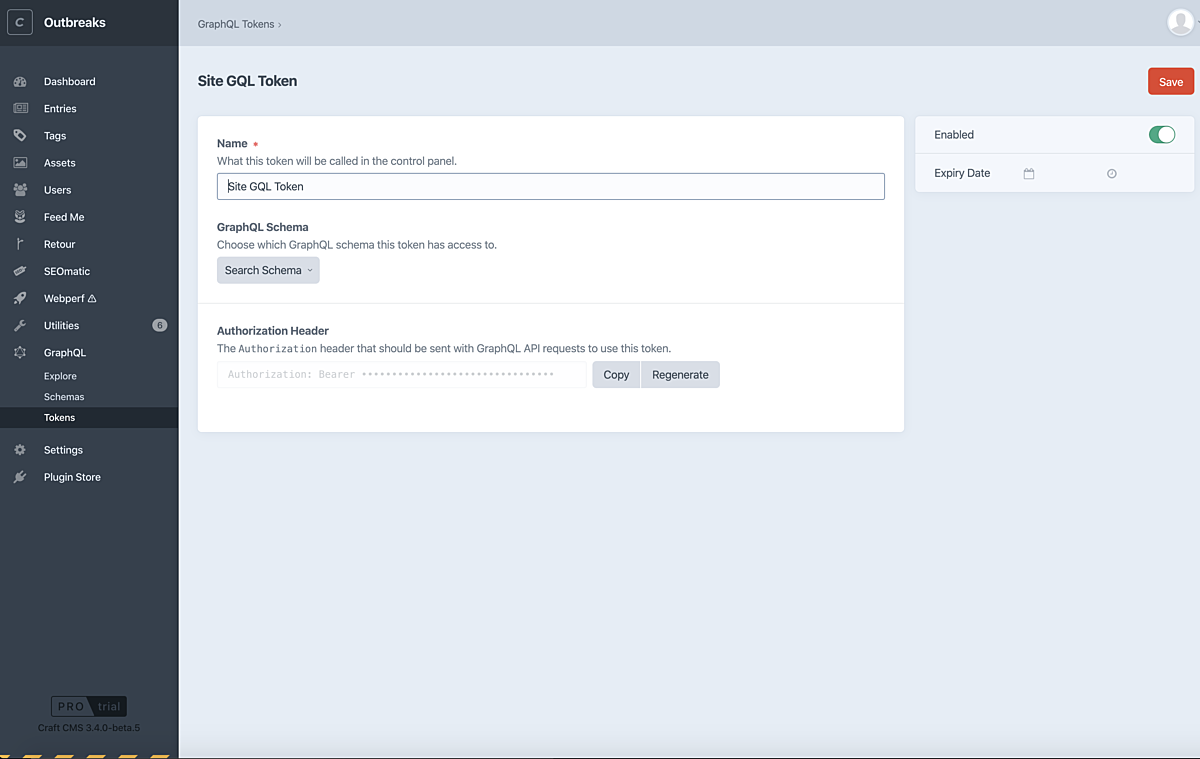Copy the authorization header
The height and width of the screenshot is (759, 1200).
click(616, 375)
